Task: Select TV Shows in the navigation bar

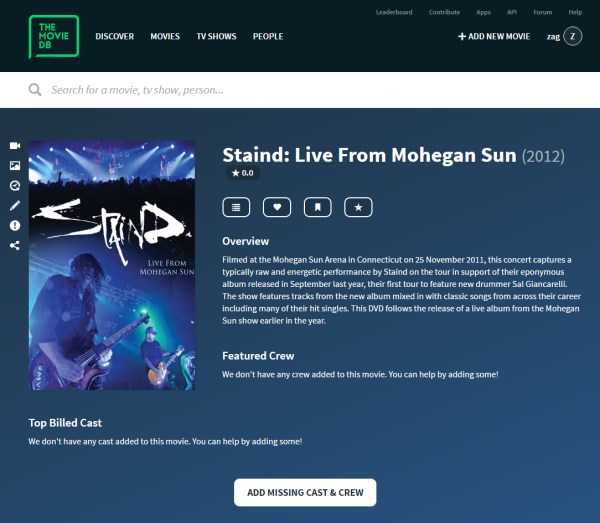Action: pyautogui.click(x=217, y=36)
